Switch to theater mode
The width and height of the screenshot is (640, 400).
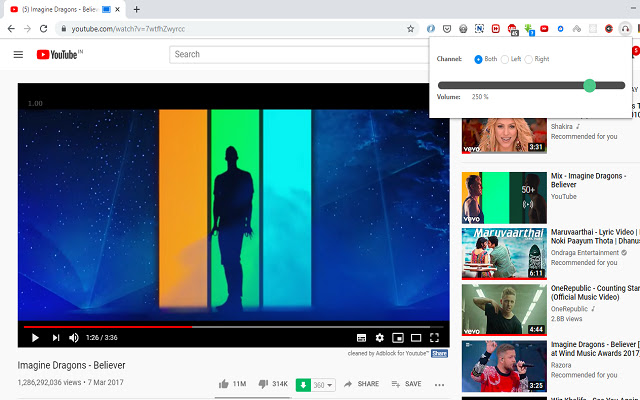pyautogui.click(x=416, y=338)
